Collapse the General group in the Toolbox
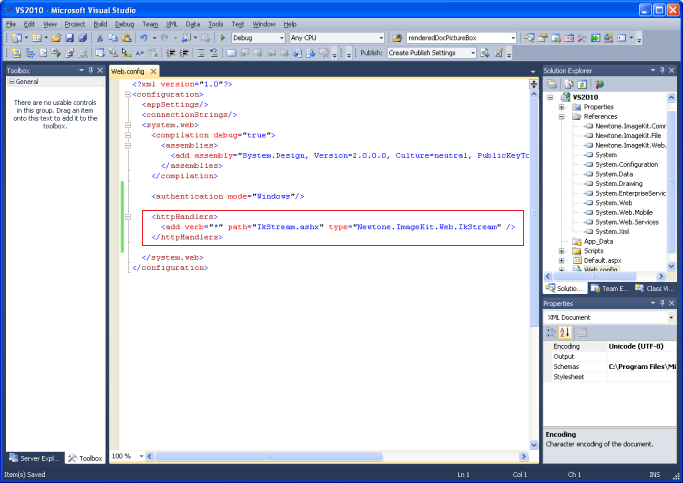 pos(12,81)
